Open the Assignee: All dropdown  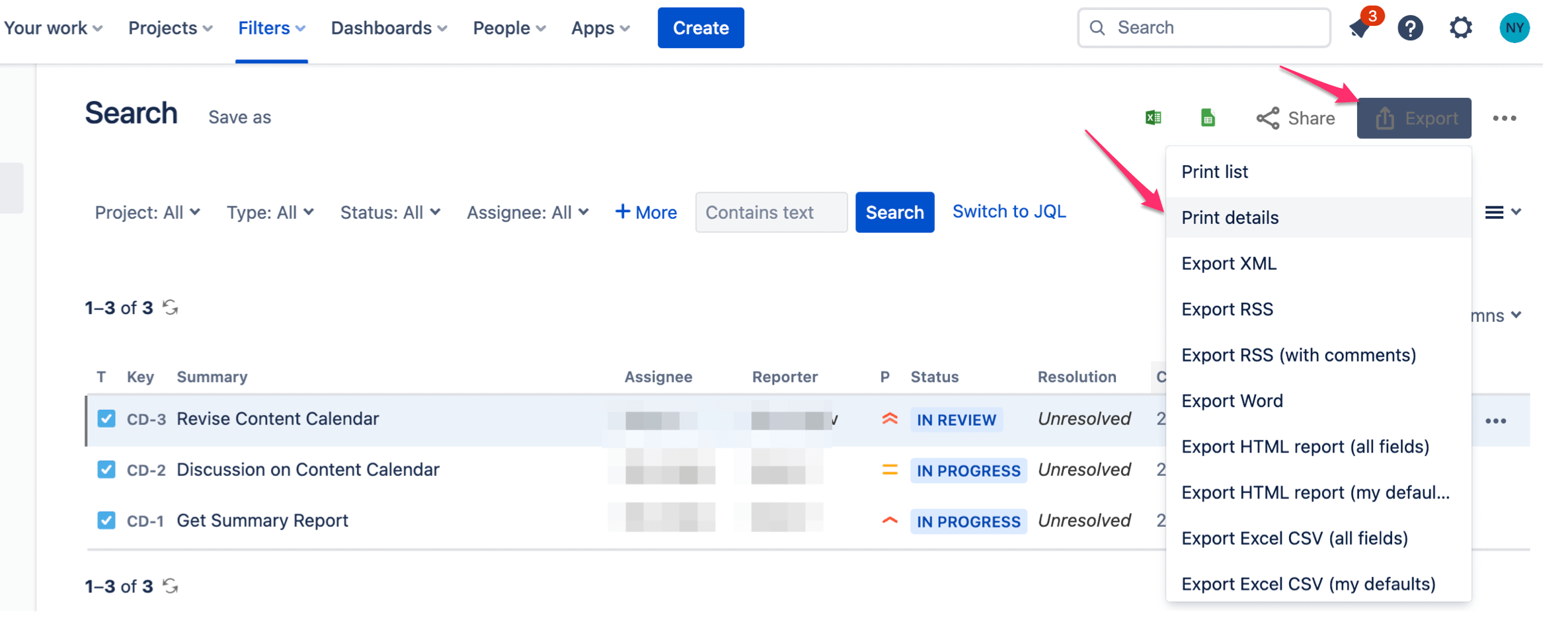[528, 212]
